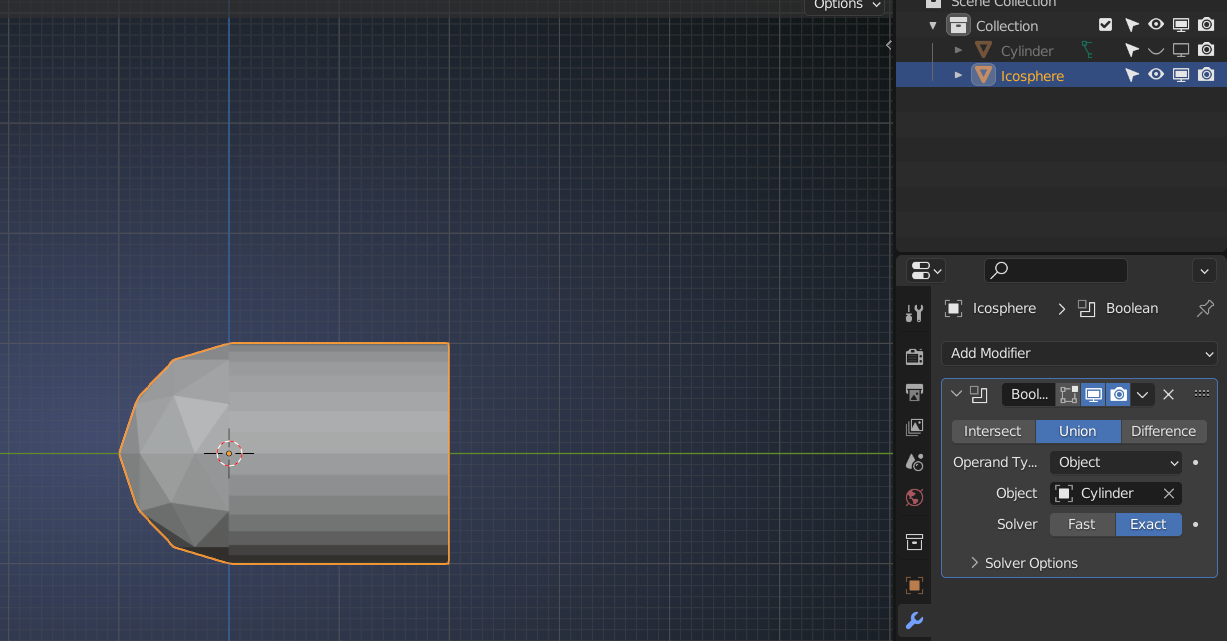Click the Cylinder mesh icon in outliner
Image resolution: width=1227 pixels, height=641 pixels.
[x=983, y=50]
